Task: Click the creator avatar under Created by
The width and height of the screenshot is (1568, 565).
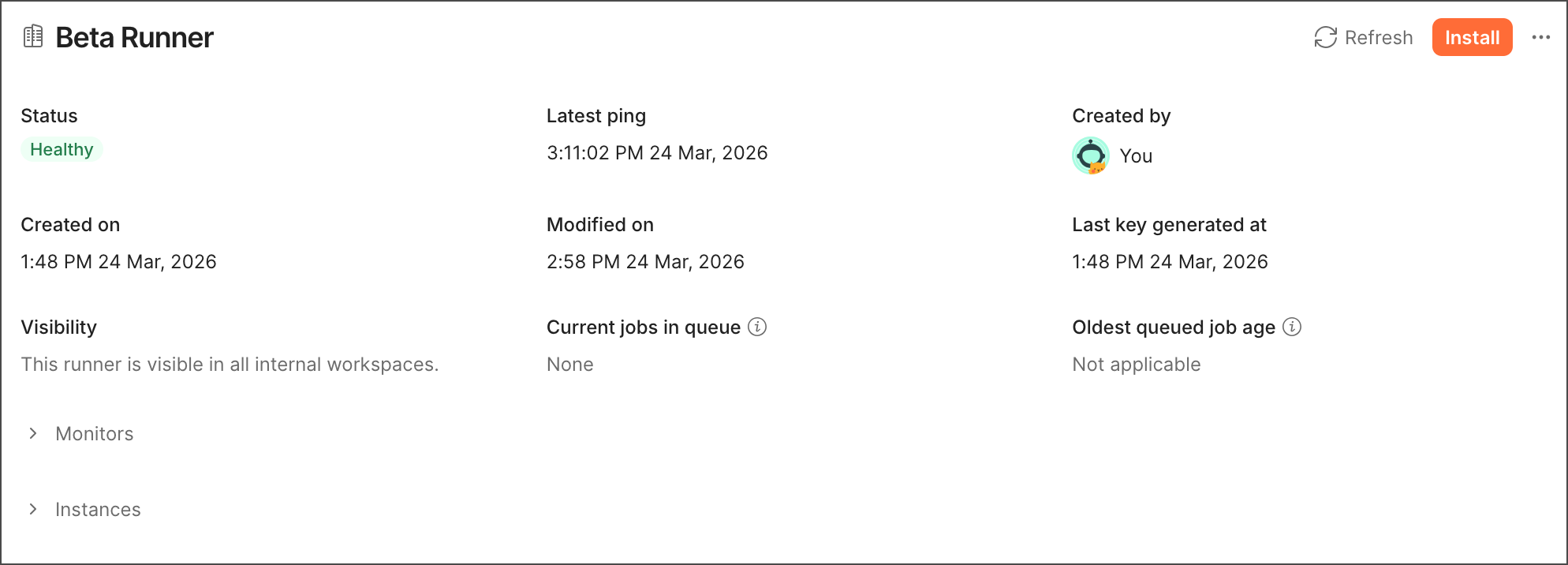Action: [x=1091, y=155]
